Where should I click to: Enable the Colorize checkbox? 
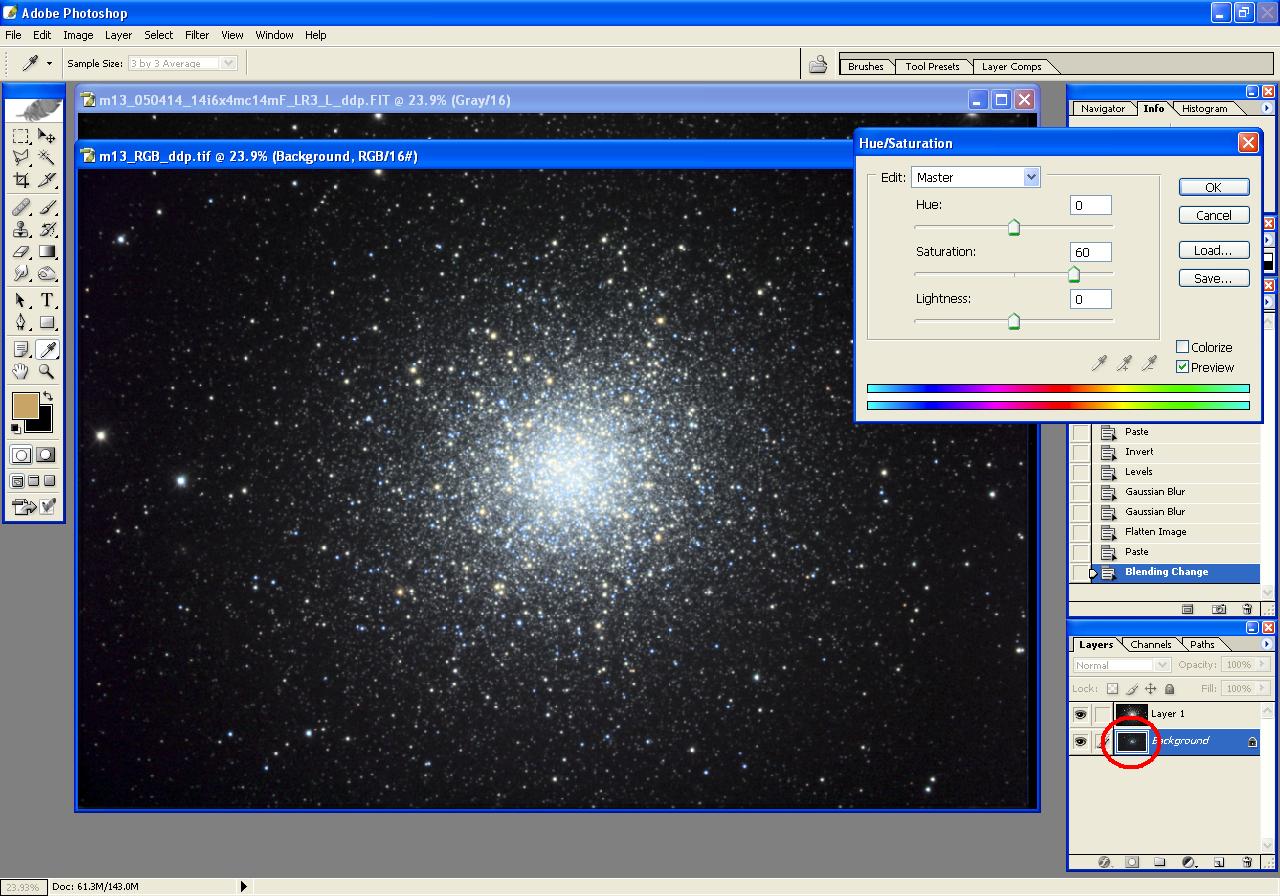1183,347
